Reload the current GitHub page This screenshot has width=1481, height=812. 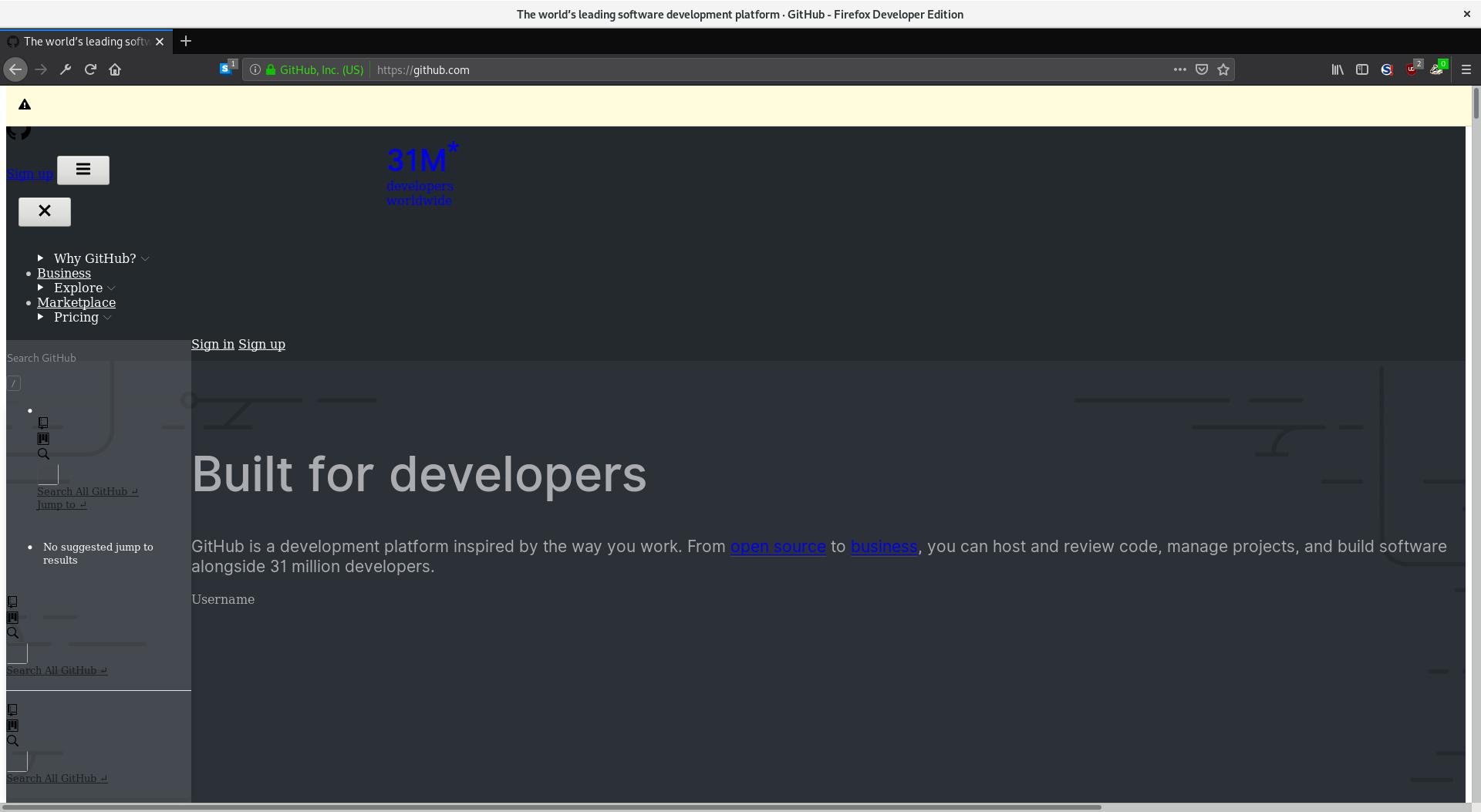[x=90, y=69]
